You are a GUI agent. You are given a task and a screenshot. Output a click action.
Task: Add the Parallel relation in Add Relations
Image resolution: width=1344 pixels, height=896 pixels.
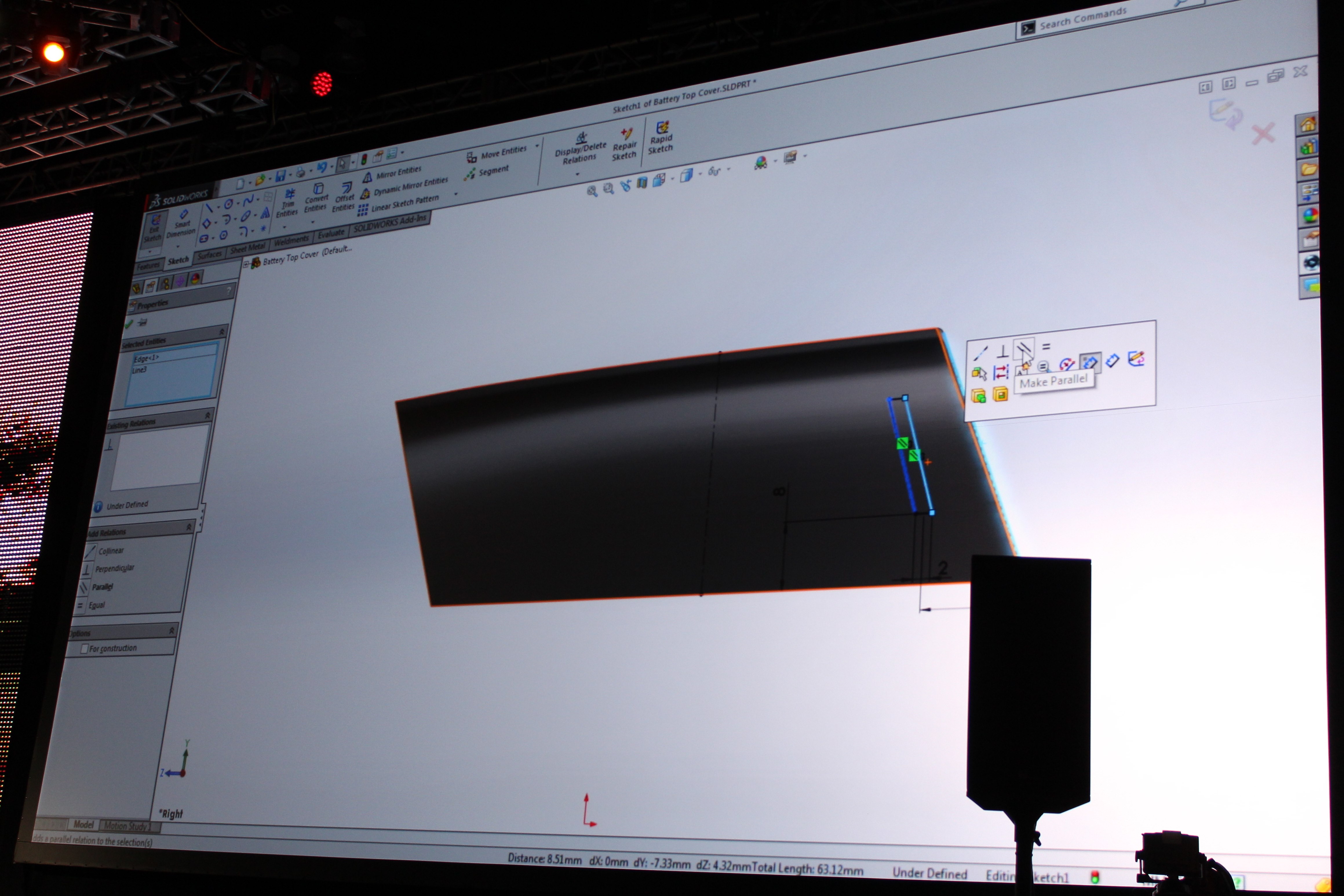point(102,587)
